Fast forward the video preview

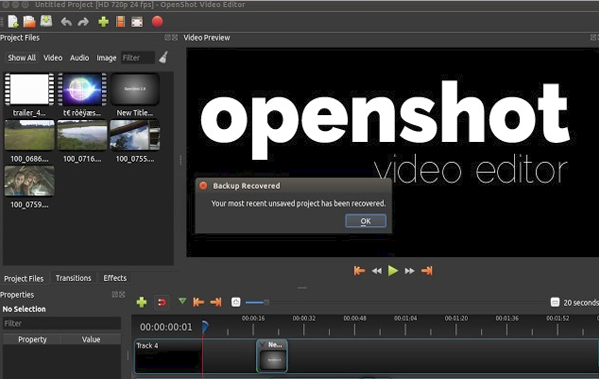tap(410, 271)
